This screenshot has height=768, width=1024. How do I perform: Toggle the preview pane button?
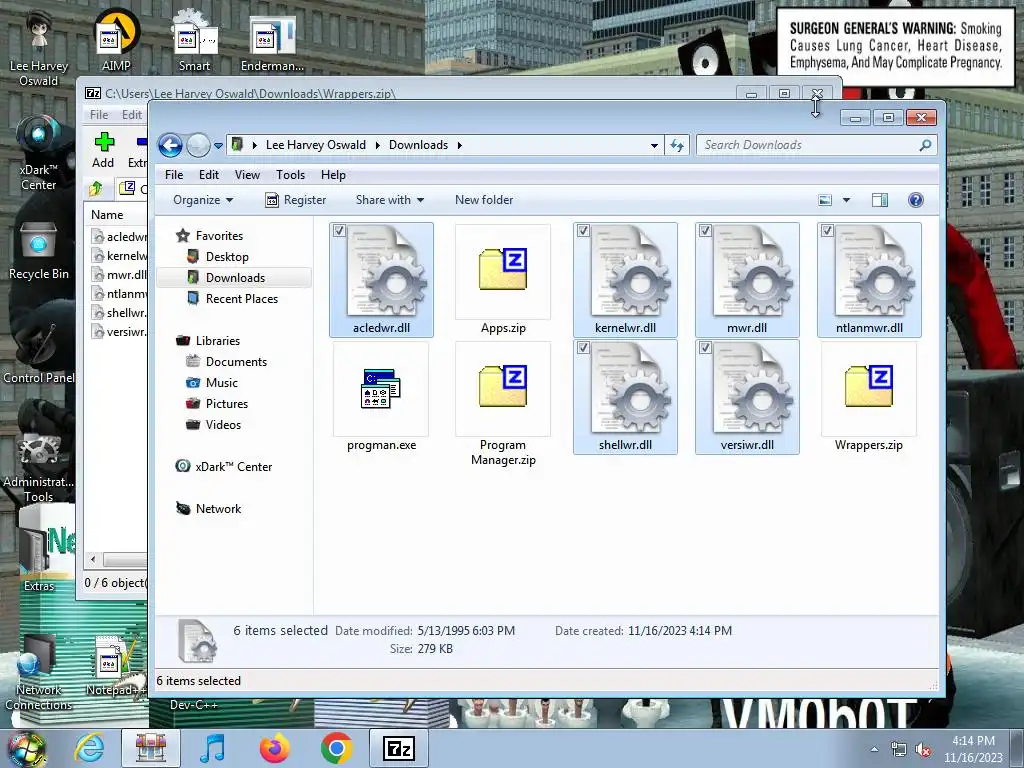[880, 200]
